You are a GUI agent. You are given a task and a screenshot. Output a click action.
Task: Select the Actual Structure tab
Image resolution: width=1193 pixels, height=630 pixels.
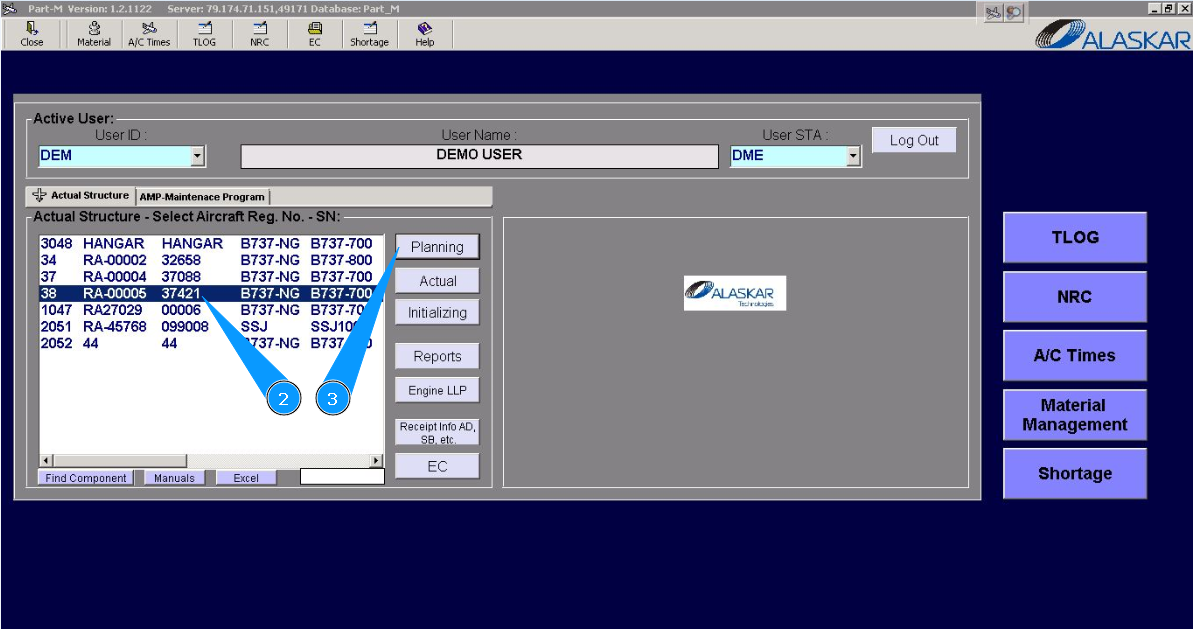coord(81,196)
